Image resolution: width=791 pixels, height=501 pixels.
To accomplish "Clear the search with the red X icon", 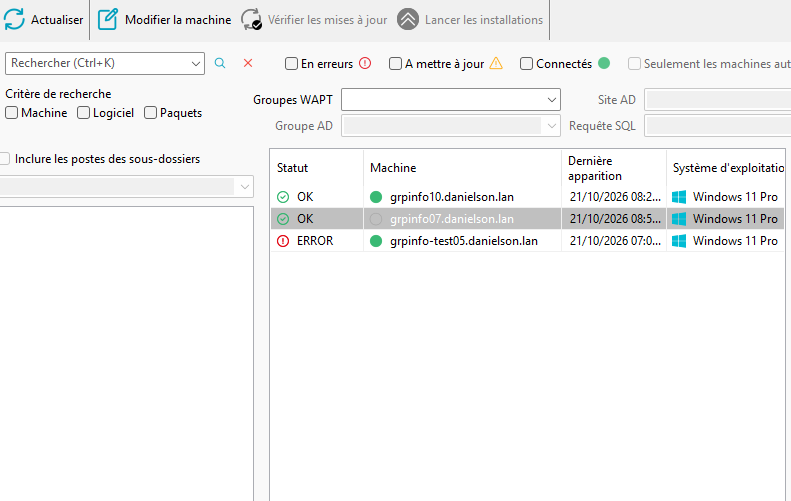I will 248,63.
